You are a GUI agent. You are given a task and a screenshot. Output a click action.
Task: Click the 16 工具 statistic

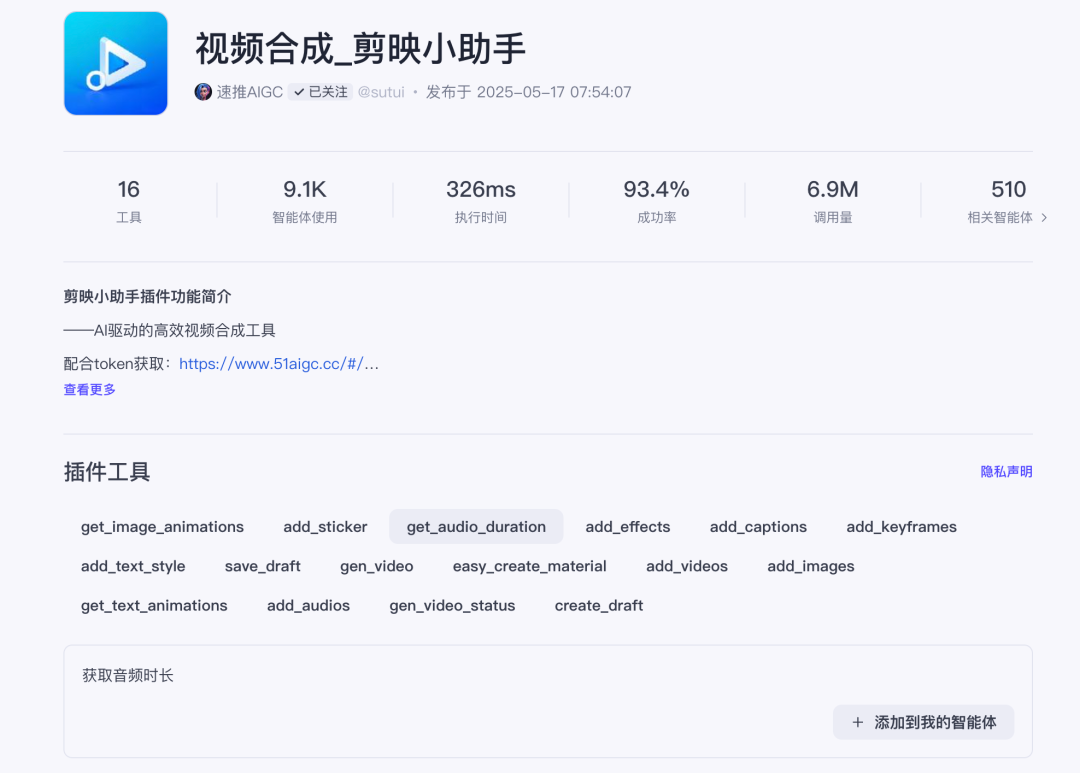(x=129, y=200)
